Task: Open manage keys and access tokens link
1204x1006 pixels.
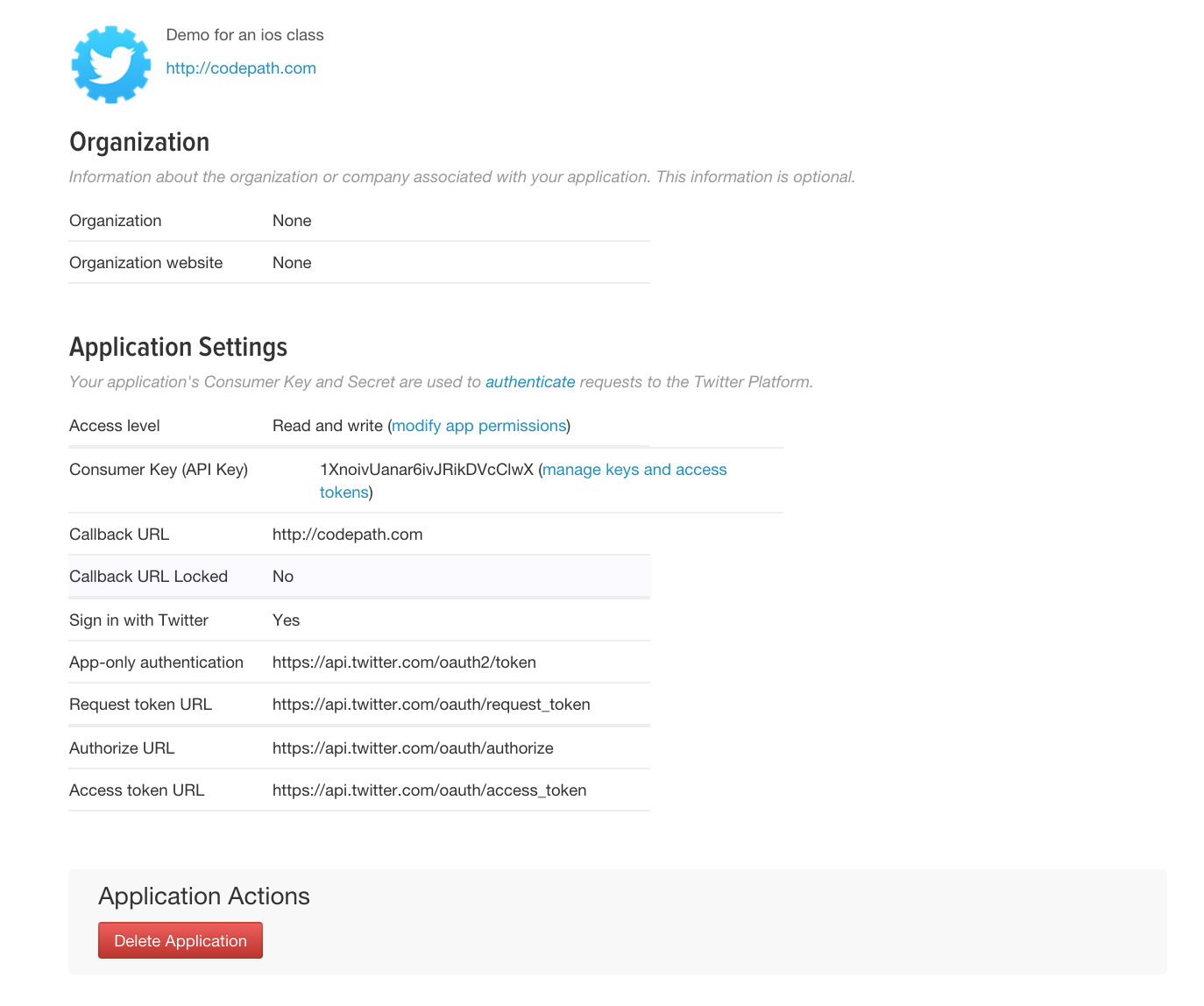Action: click(523, 481)
